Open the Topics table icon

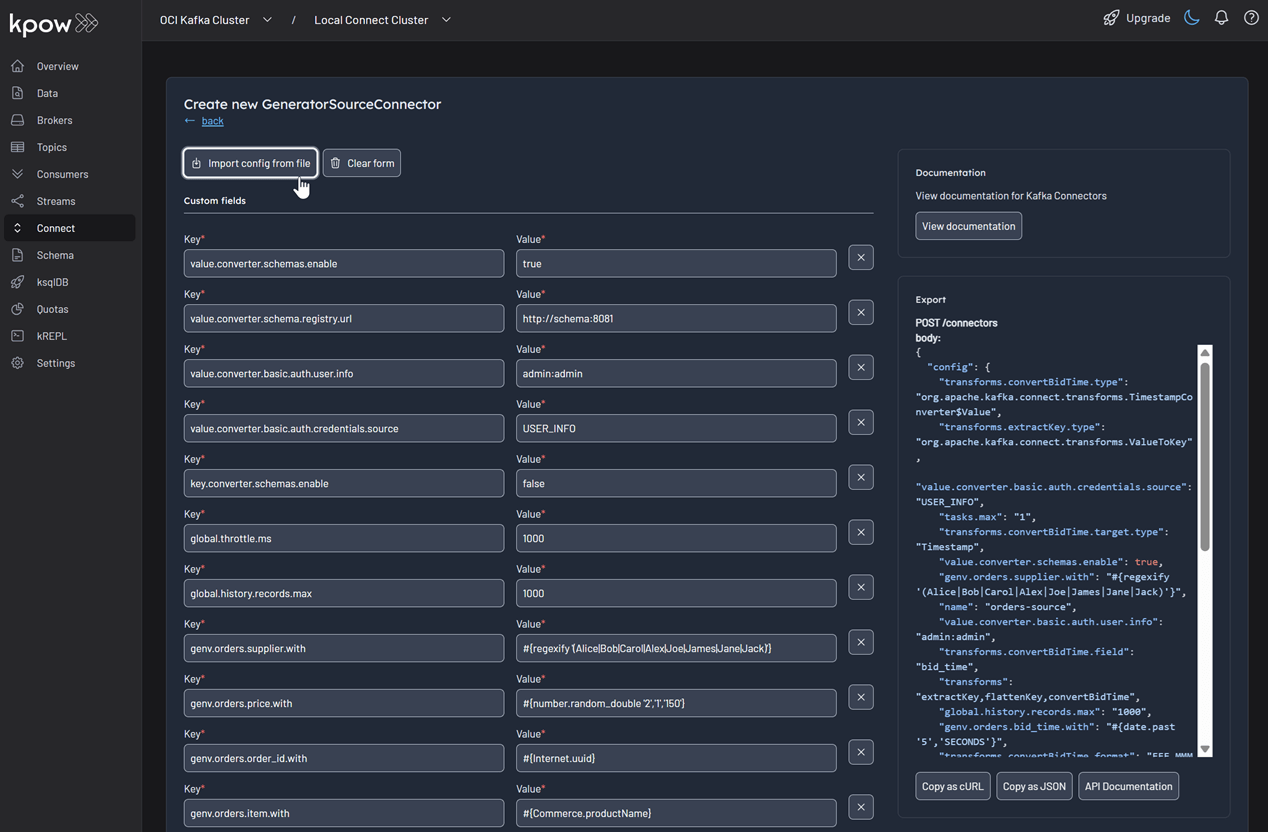(17, 147)
